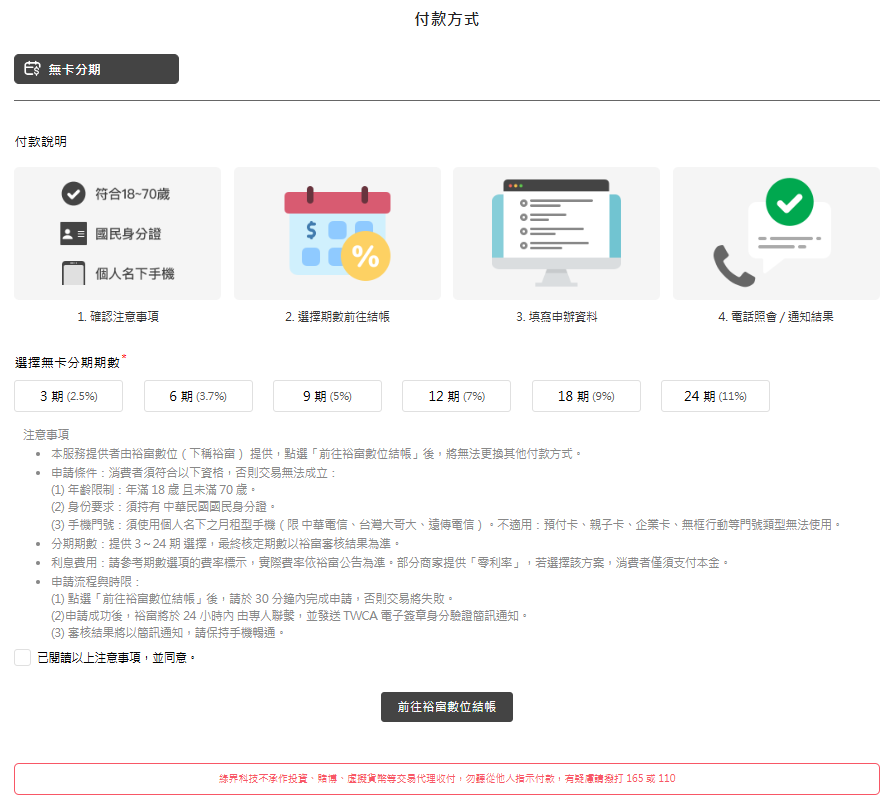Select the 6 期 (3.7%) installment option
The height and width of the screenshot is (804, 892).
point(198,396)
